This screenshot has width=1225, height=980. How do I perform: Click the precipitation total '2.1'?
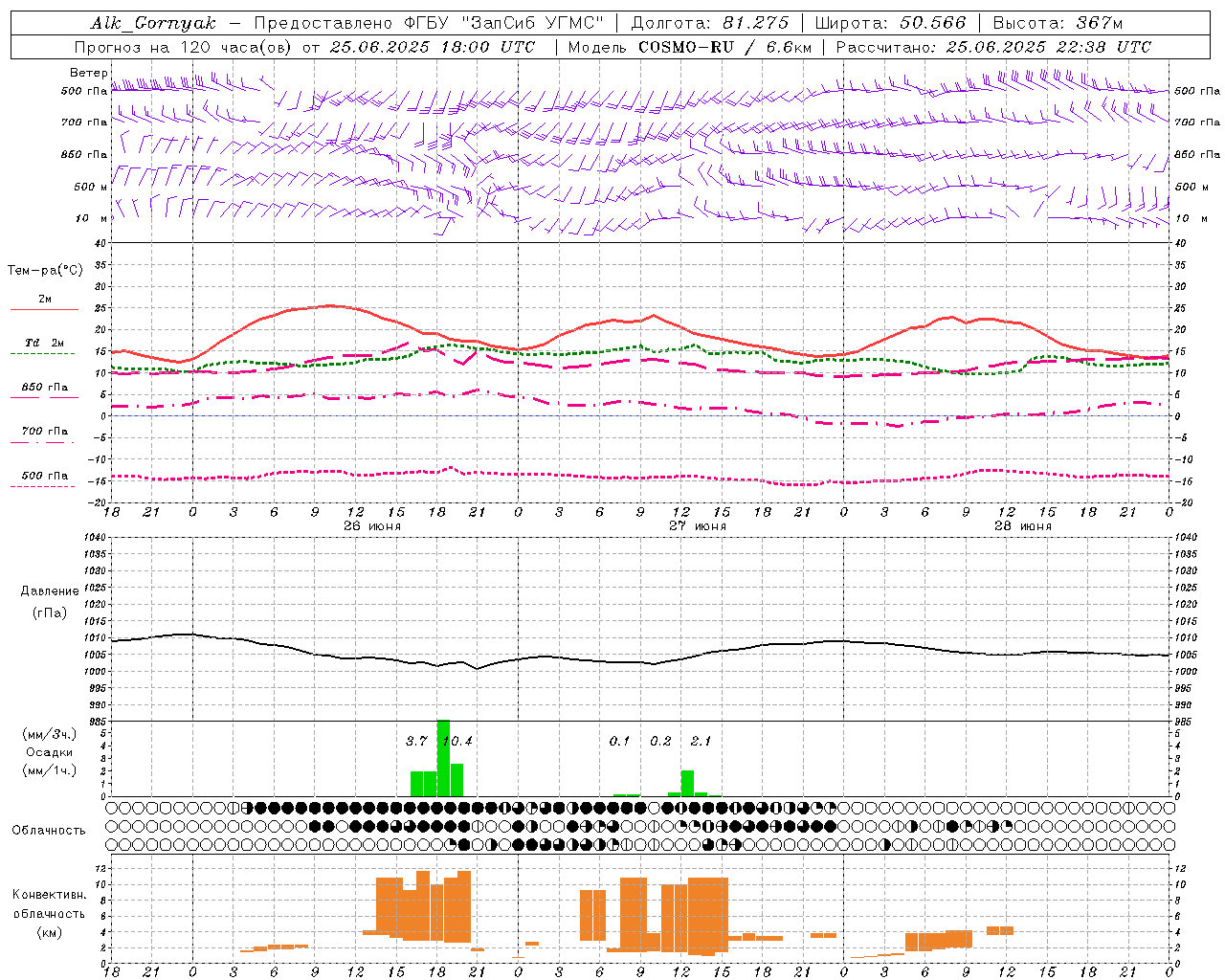click(x=701, y=742)
